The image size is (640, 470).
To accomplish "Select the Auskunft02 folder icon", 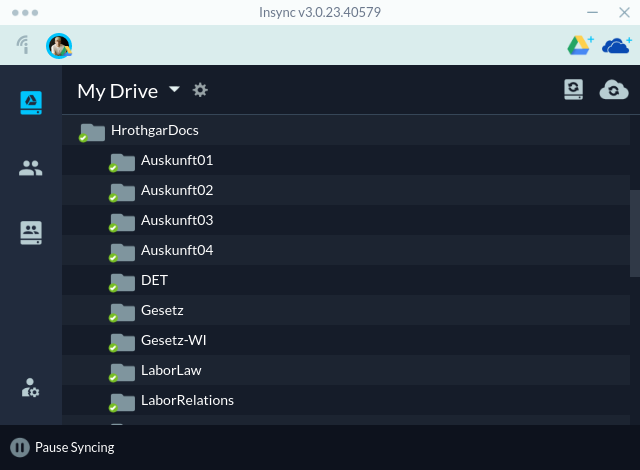I will tap(122, 192).
